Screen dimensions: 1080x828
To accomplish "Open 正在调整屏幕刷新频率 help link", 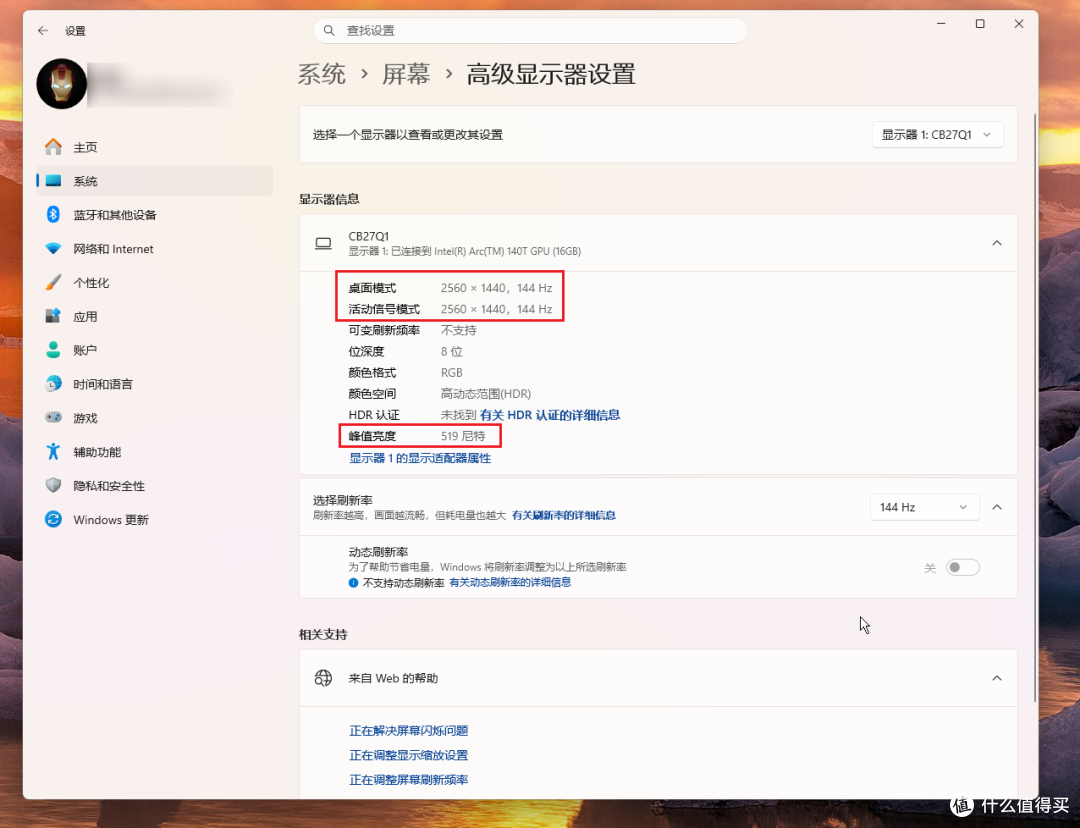I will pyautogui.click(x=408, y=780).
